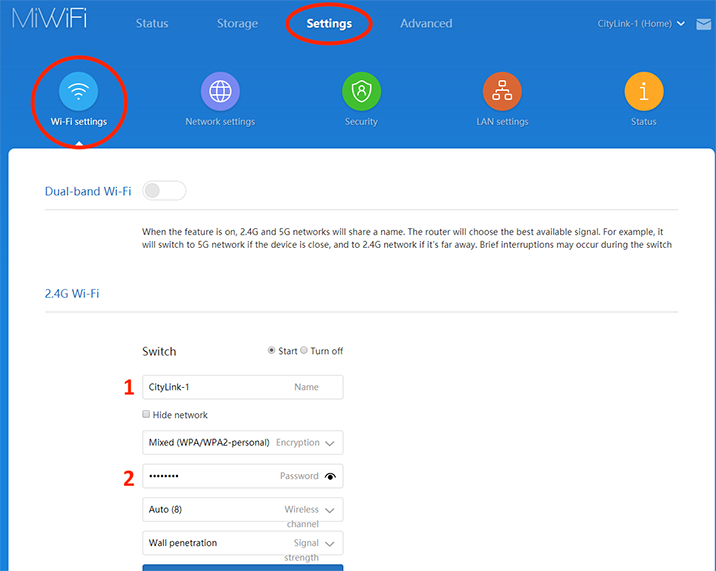Click the Dual-band Wi-Fi label
The image size is (716, 571).
click(88, 191)
